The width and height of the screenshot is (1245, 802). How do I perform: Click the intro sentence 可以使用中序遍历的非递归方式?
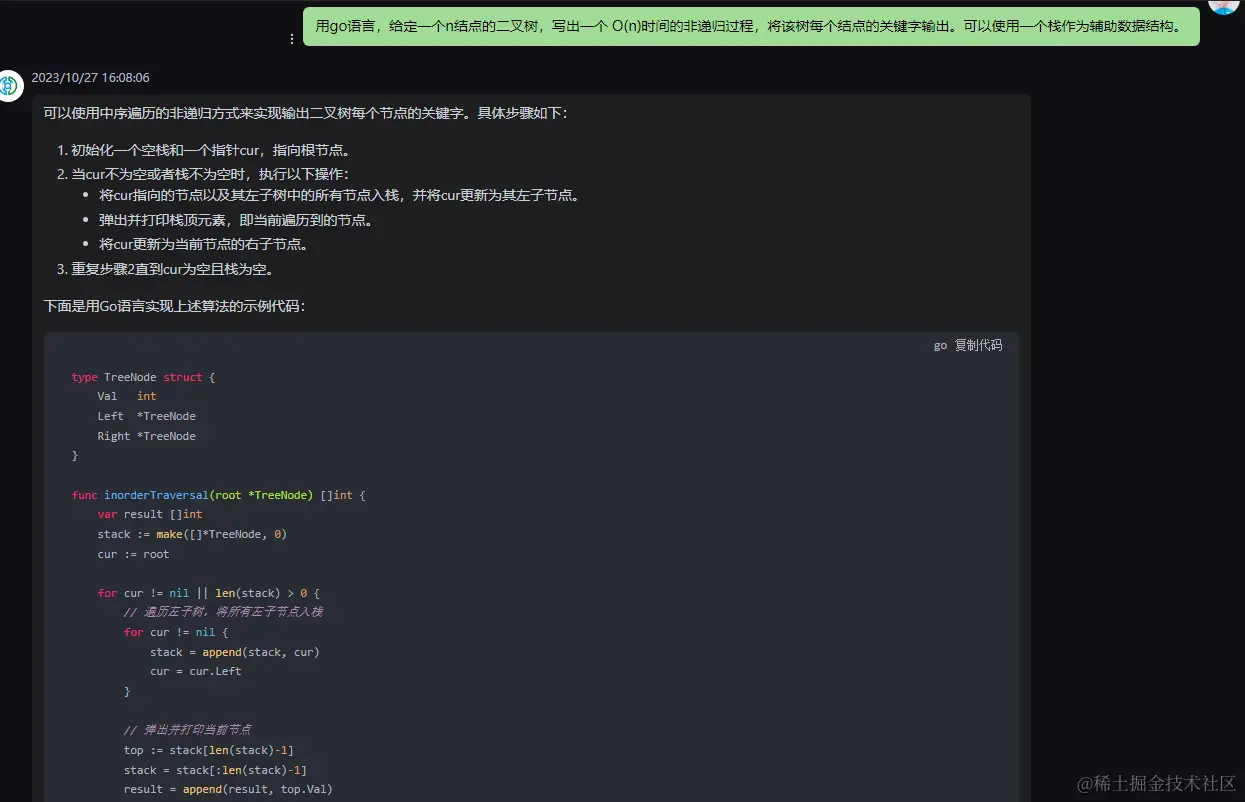(305, 113)
